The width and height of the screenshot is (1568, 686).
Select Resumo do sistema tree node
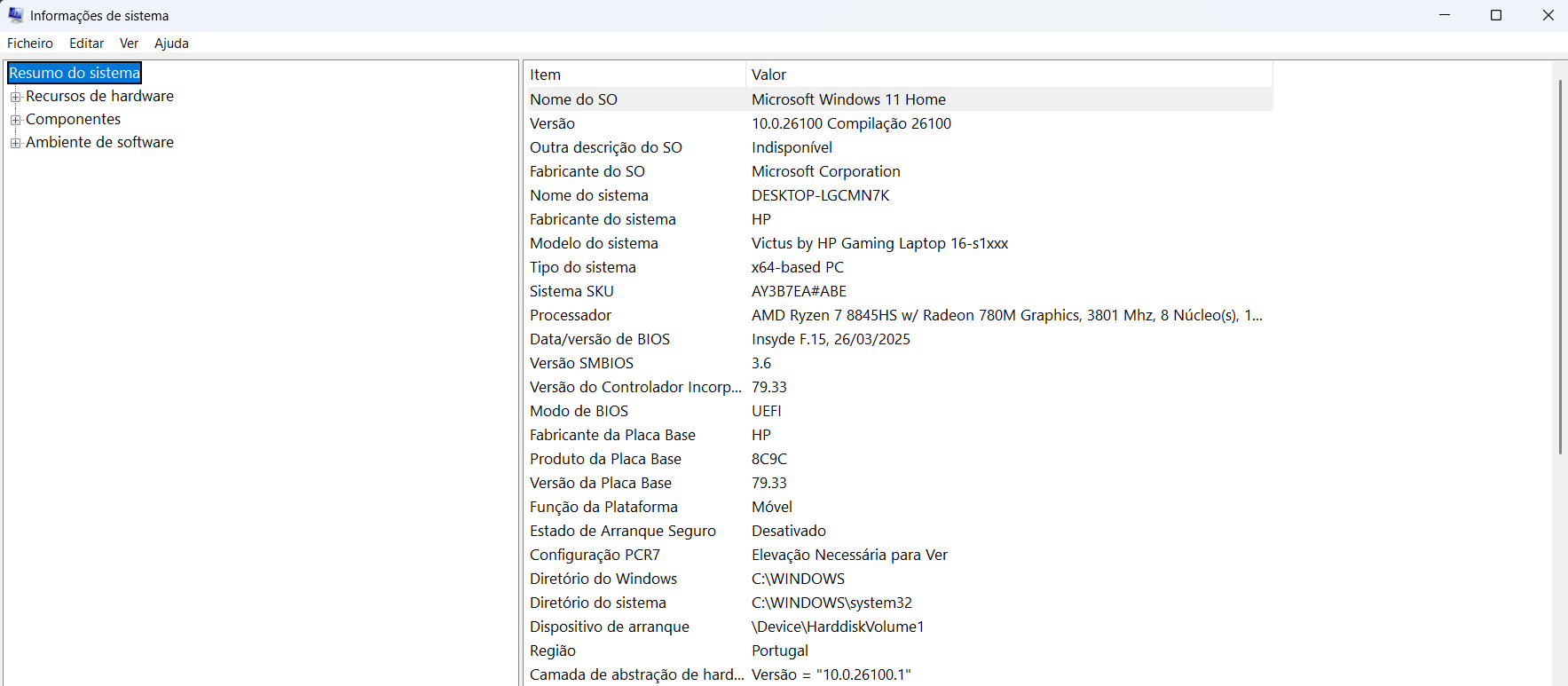[x=75, y=73]
